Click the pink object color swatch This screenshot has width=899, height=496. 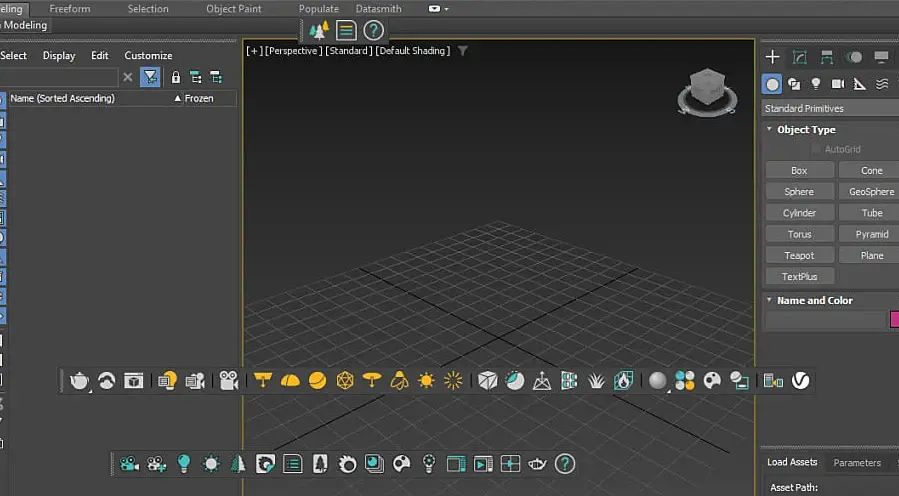click(894, 320)
